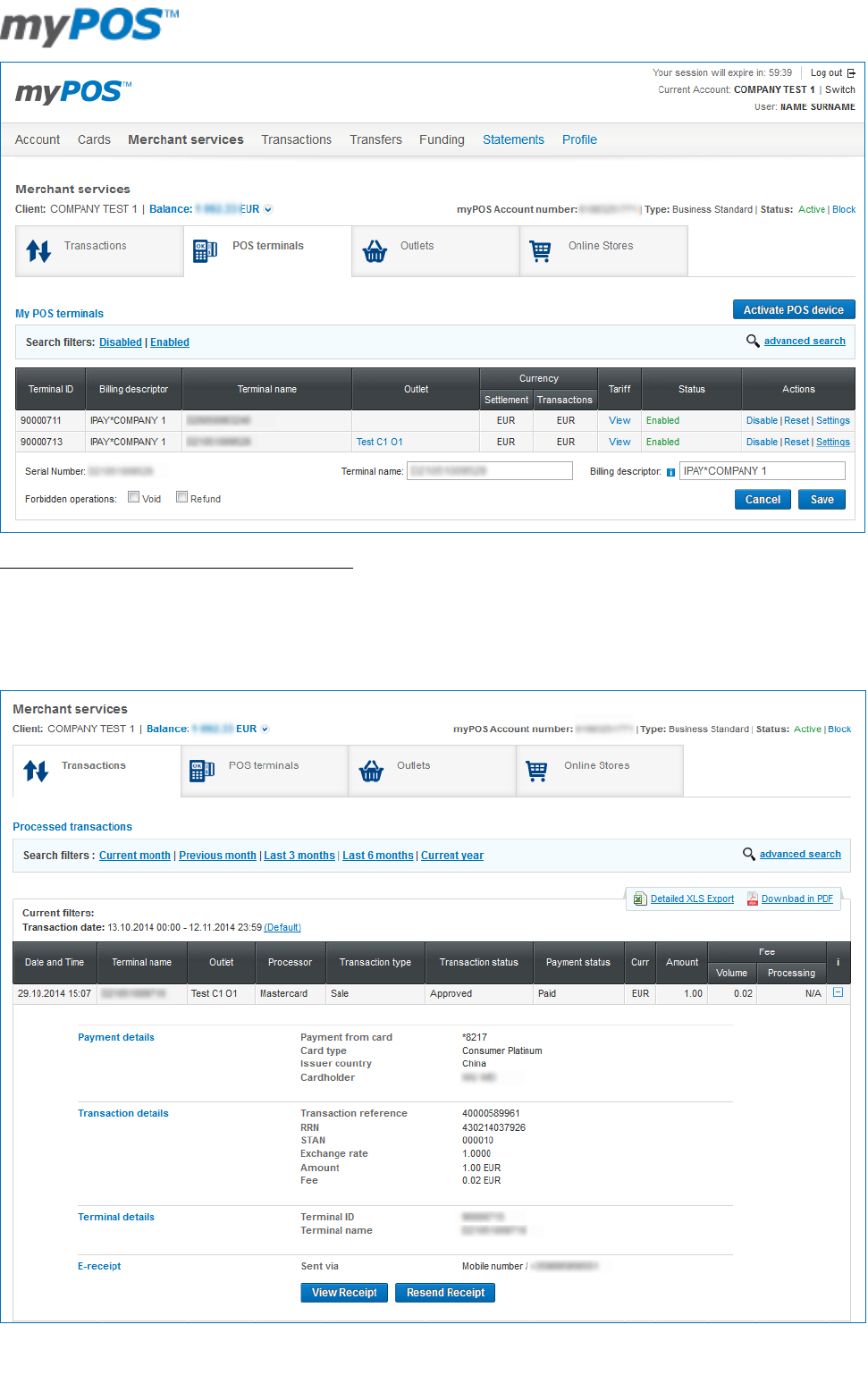Click the Detailed XLS Export link
The image size is (868, 1392).
coord(692,898)
